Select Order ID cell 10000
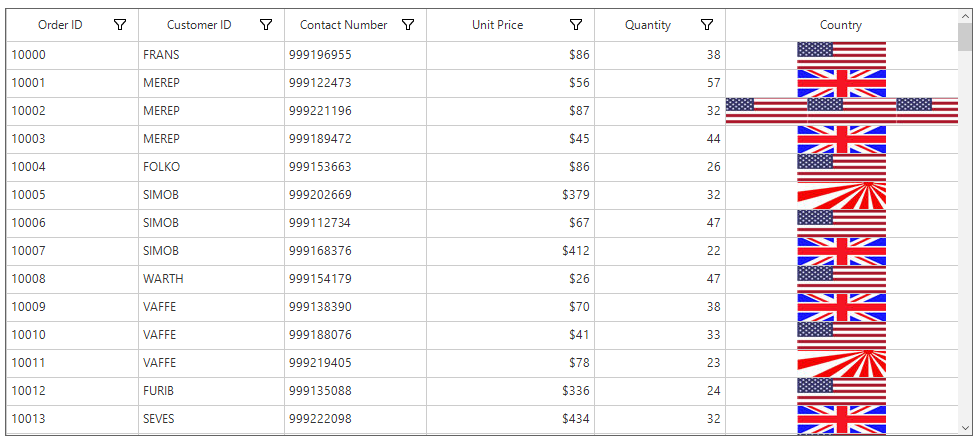The width and height of the screenshot is (976, 440). click(x=72, y=55)
